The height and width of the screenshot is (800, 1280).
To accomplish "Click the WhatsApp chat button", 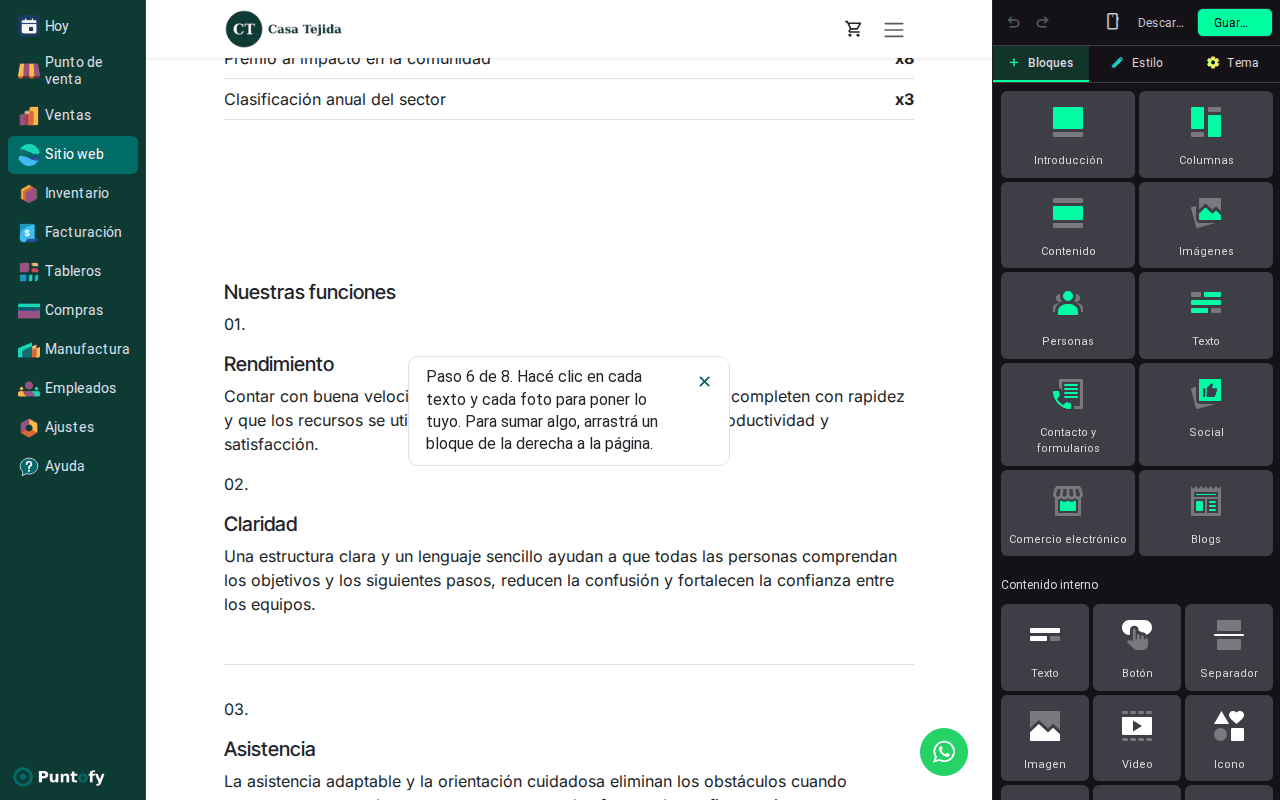I will tap(944, 752).
